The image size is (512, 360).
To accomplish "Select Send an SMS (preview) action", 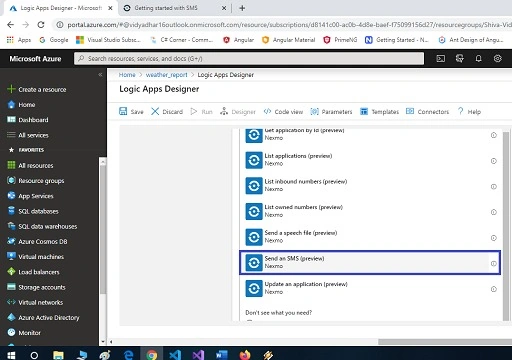I will coord(370,263).
